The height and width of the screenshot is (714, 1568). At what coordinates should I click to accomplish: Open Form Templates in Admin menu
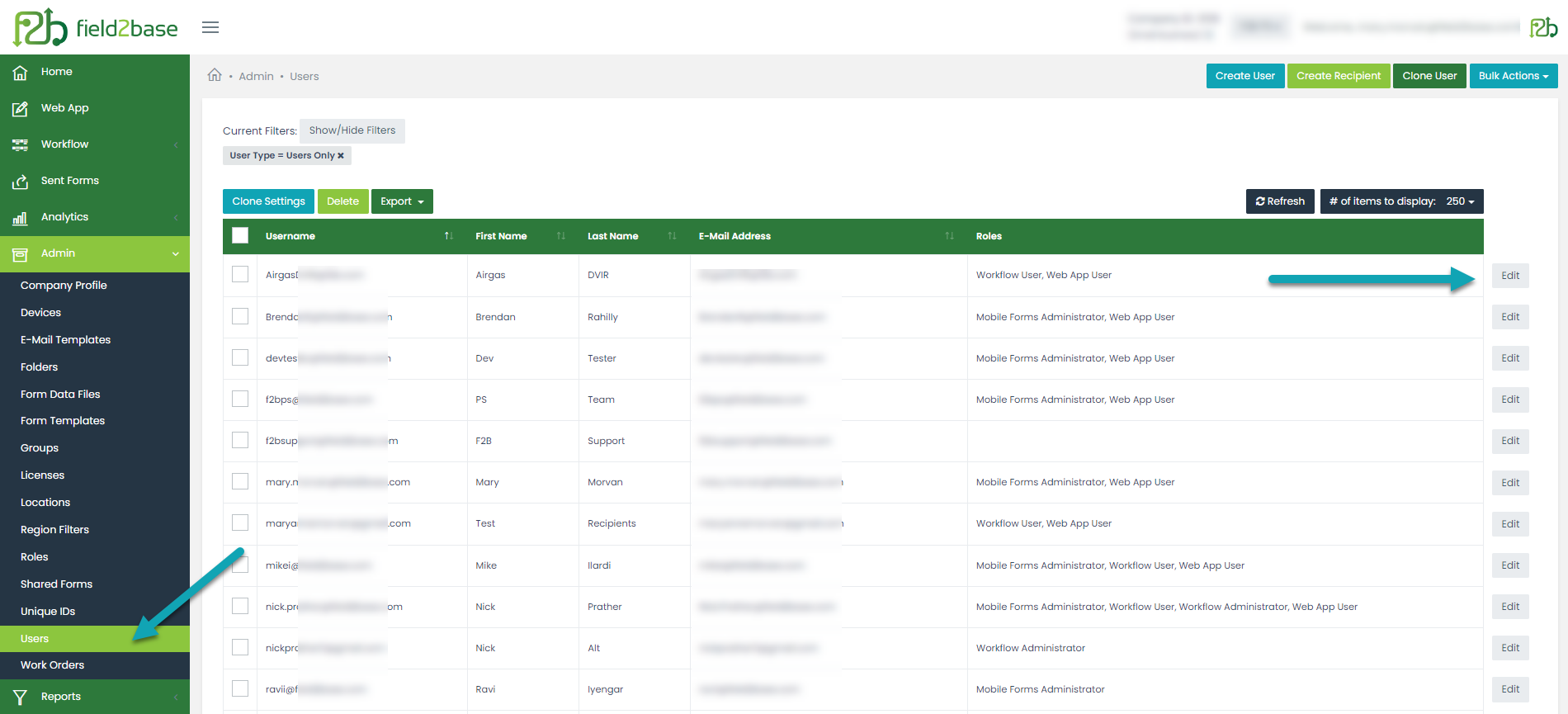63,421
